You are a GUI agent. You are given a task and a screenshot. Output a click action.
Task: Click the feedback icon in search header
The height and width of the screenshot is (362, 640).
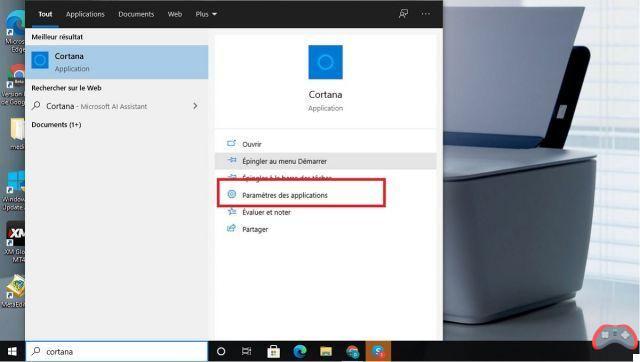[403, 14]
